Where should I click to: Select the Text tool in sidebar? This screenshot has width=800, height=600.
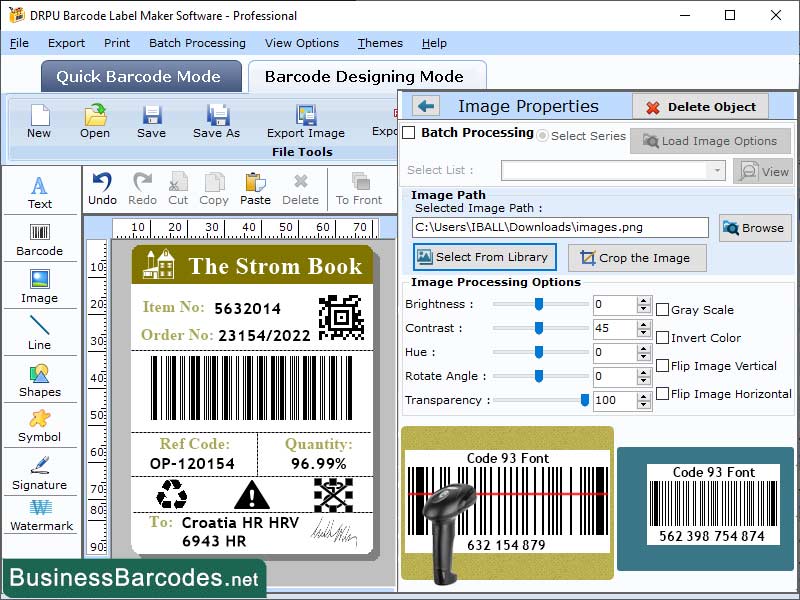point(40,192)
